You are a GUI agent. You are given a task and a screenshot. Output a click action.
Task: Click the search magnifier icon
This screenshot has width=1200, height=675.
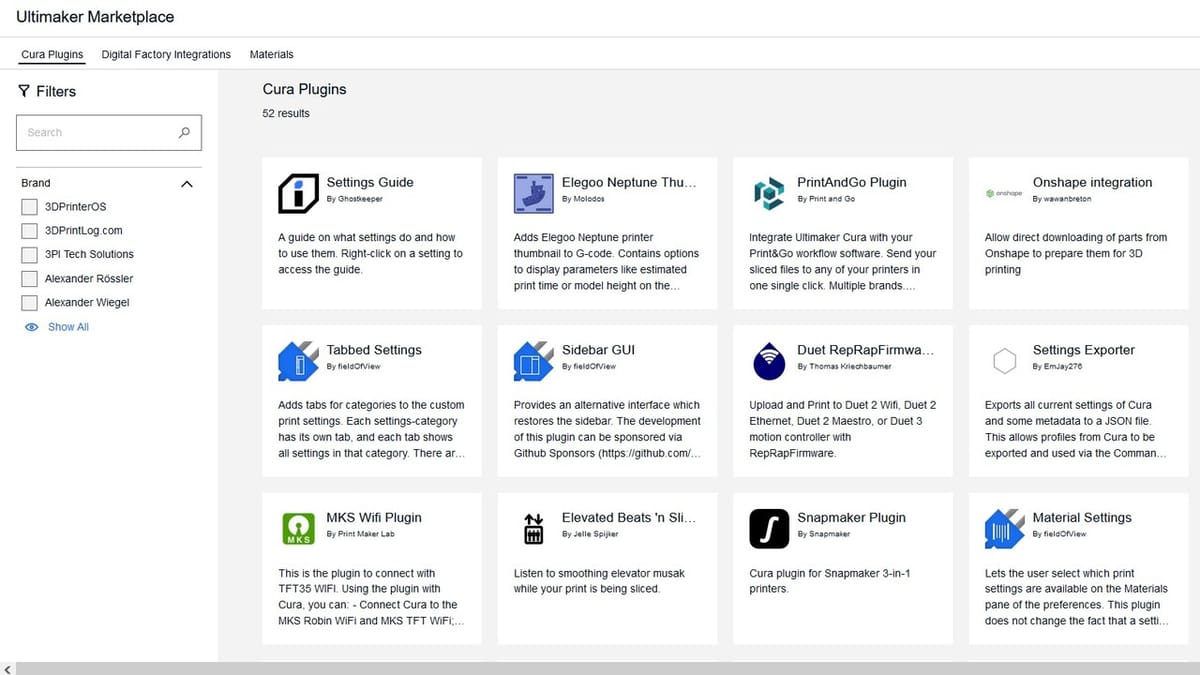point(184,132)
